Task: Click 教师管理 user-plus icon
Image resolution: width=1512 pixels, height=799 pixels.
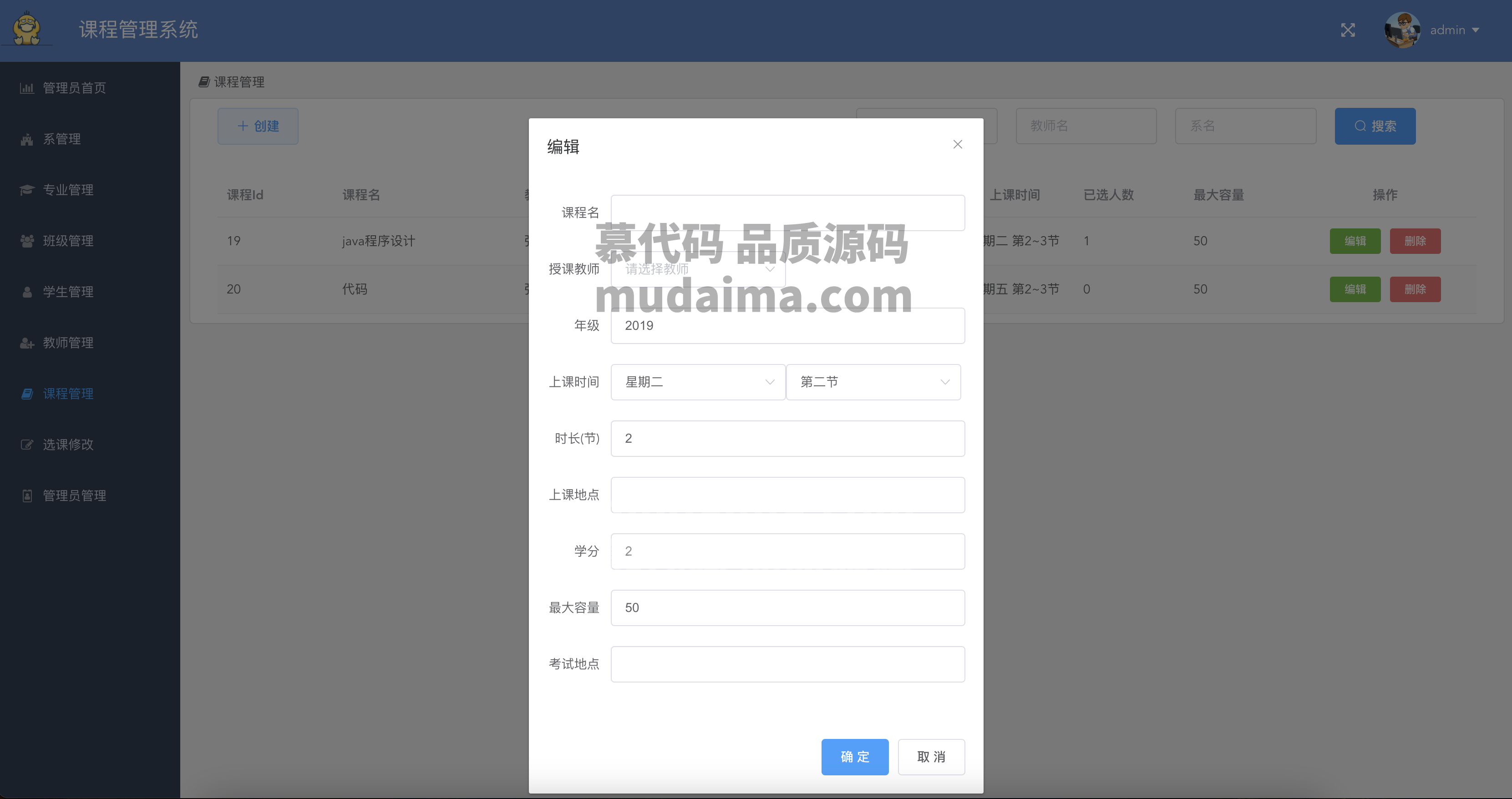Action: [x=27, y=343]
